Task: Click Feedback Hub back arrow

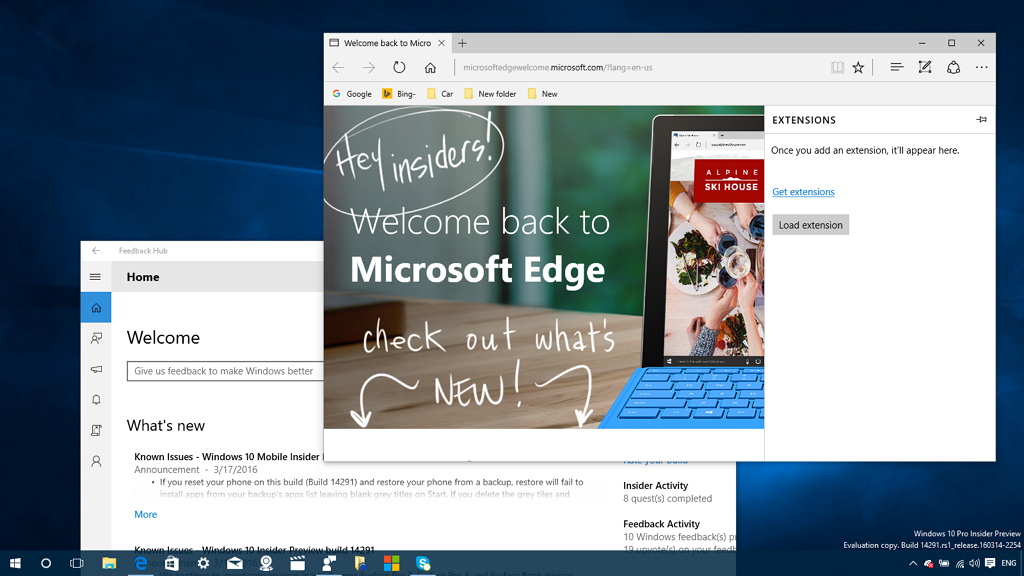Action: [96, 251]
